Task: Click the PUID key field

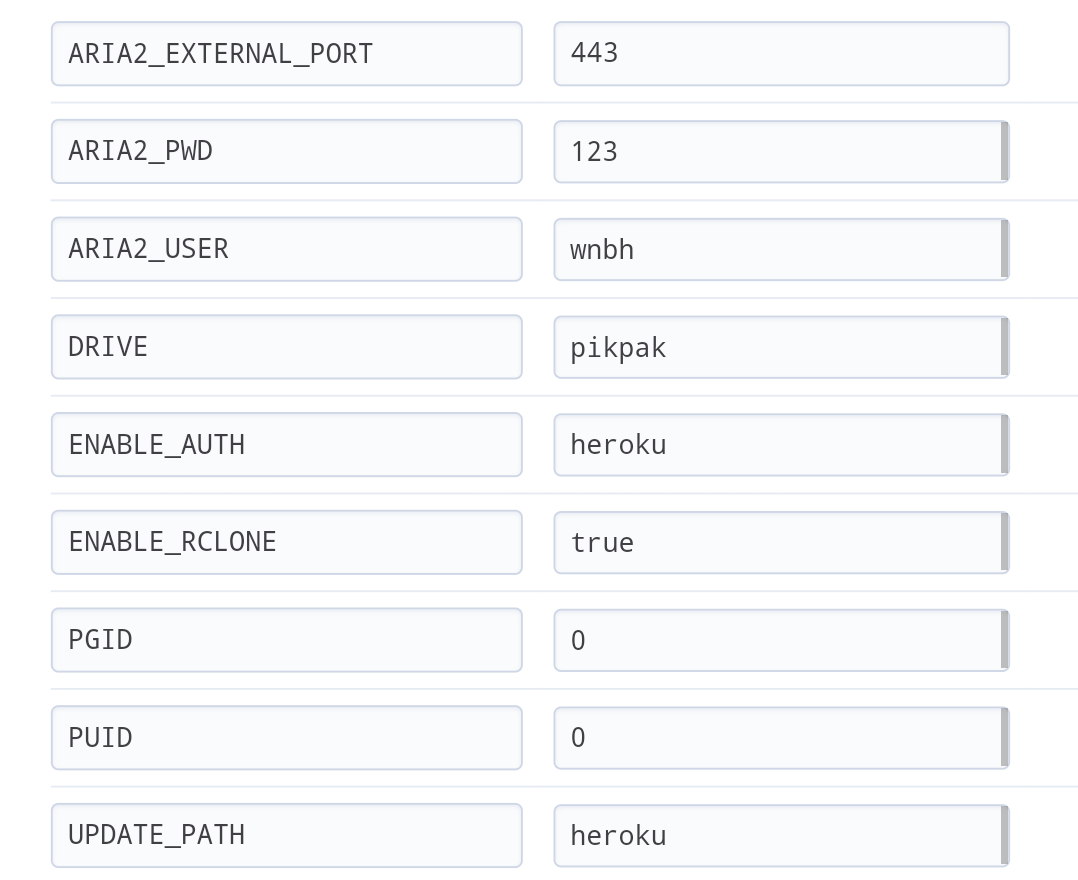Action: [x=286, y=737]
